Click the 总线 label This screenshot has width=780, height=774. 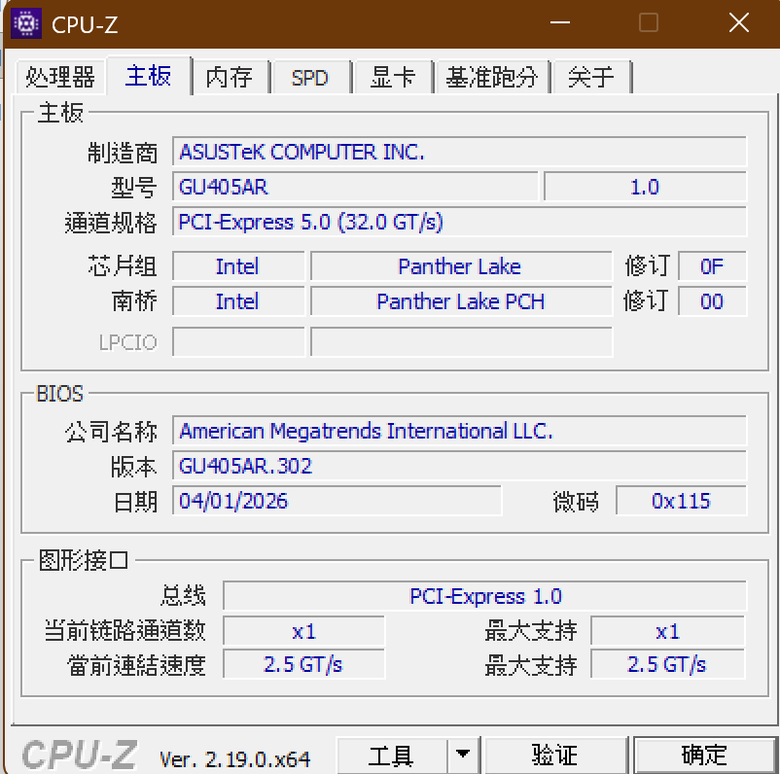183,596
